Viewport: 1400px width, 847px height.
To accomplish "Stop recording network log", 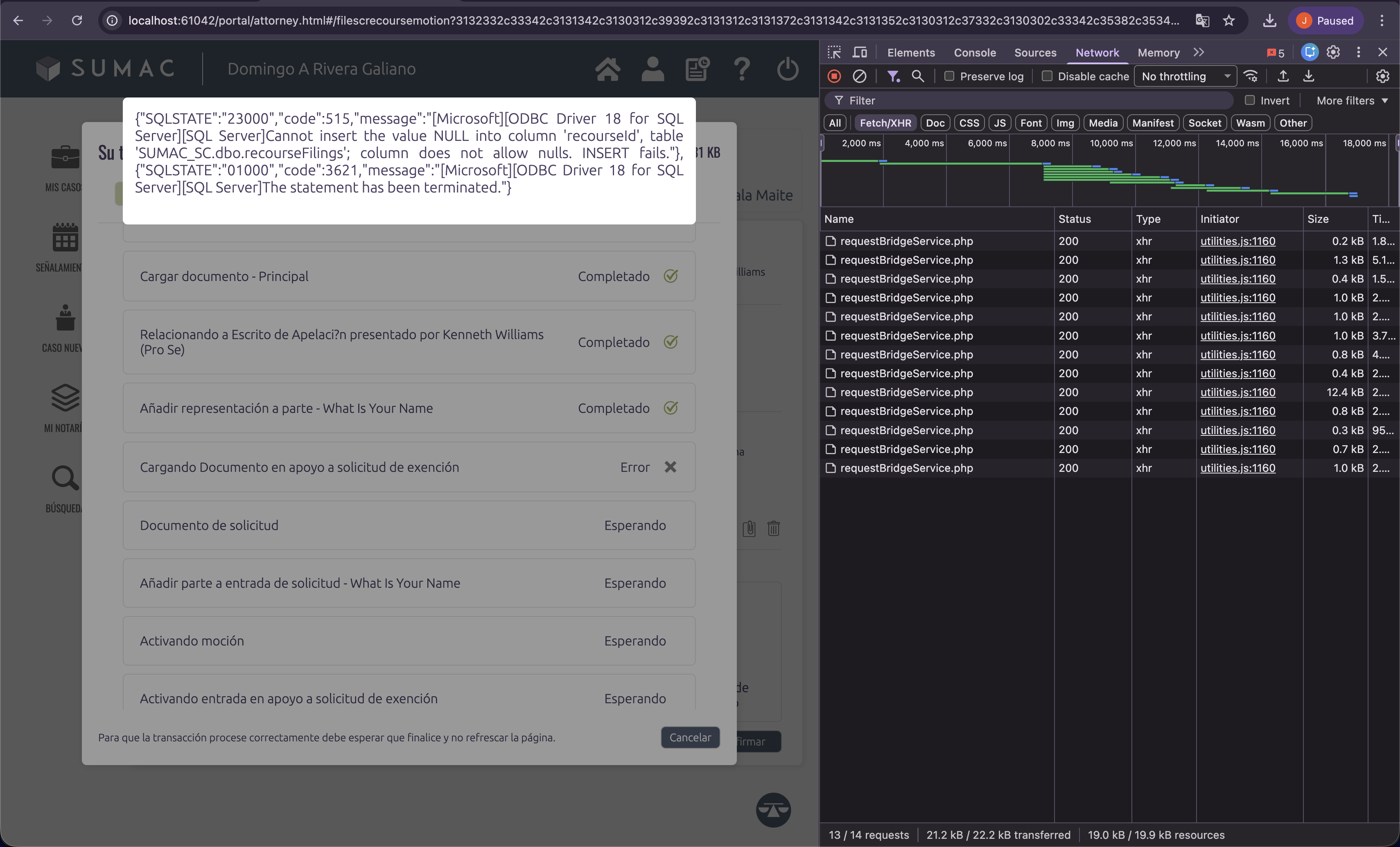I will coord(834,76).
